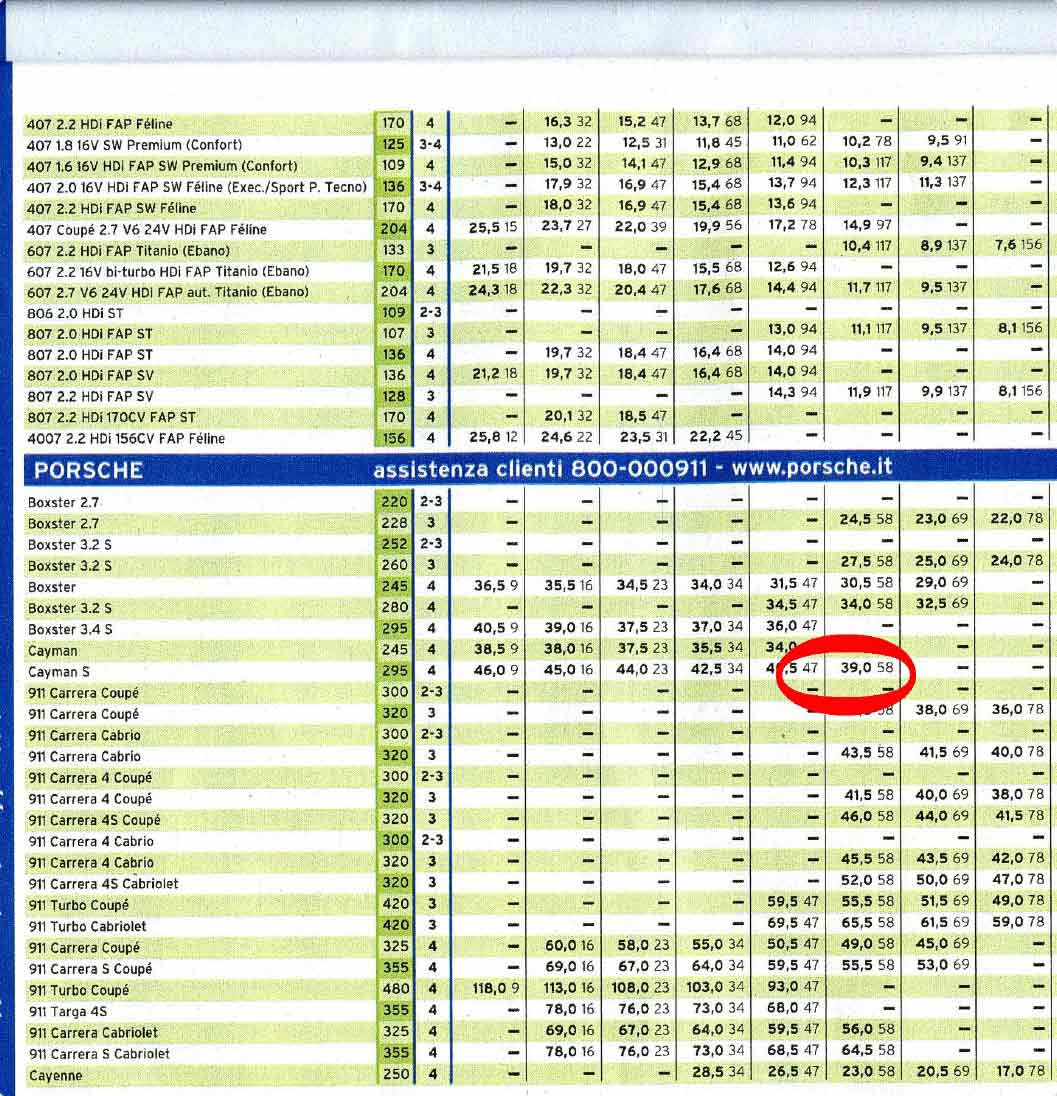Click the 911 Carrera 4S Coupé name
This screenshot has height=1096, width=1057.
point(94,820)
